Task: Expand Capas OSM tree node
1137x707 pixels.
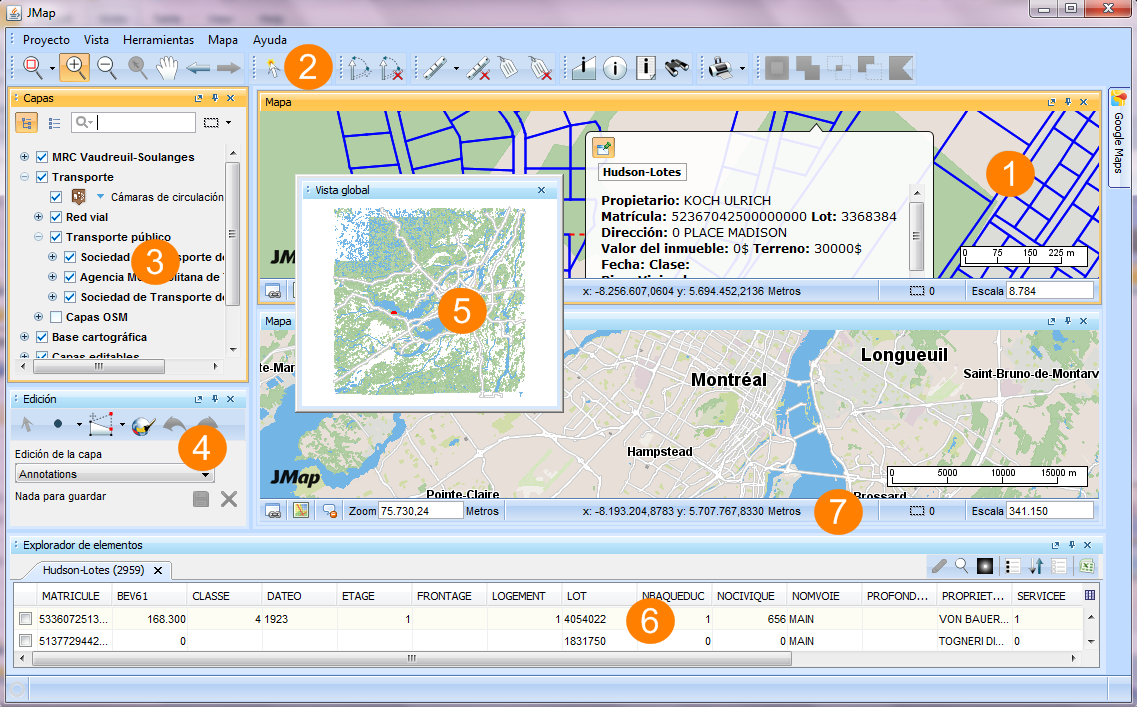Action: click(38, 317)
